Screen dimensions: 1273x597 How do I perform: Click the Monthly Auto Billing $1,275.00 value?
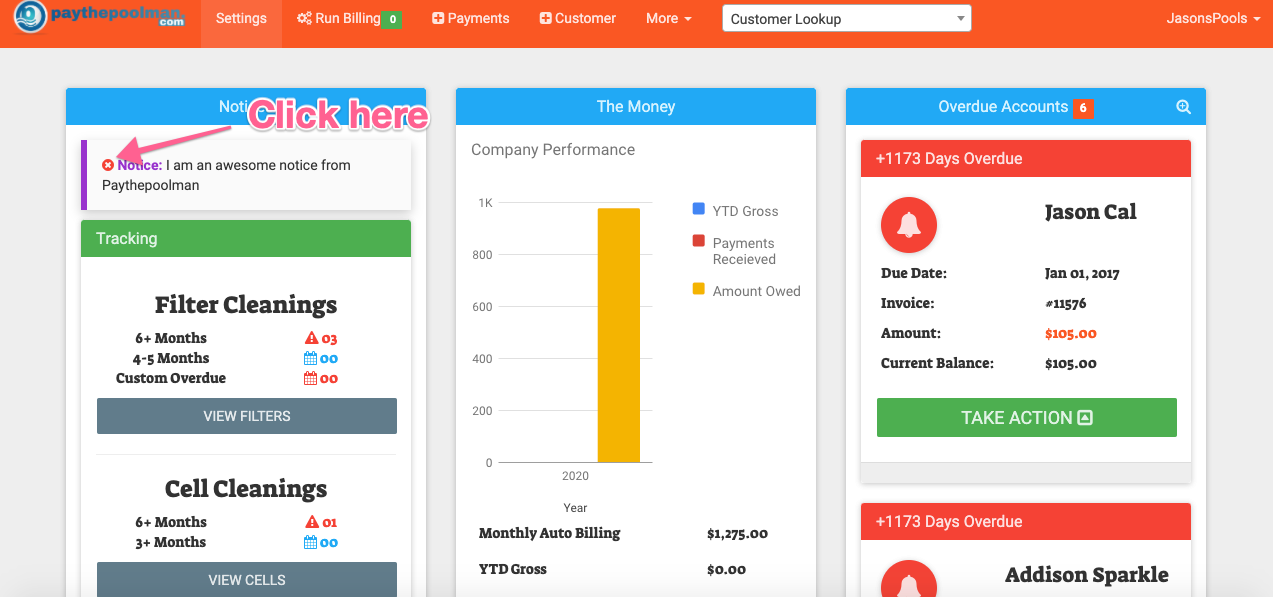pyautogui.click(x=737, y=534)
